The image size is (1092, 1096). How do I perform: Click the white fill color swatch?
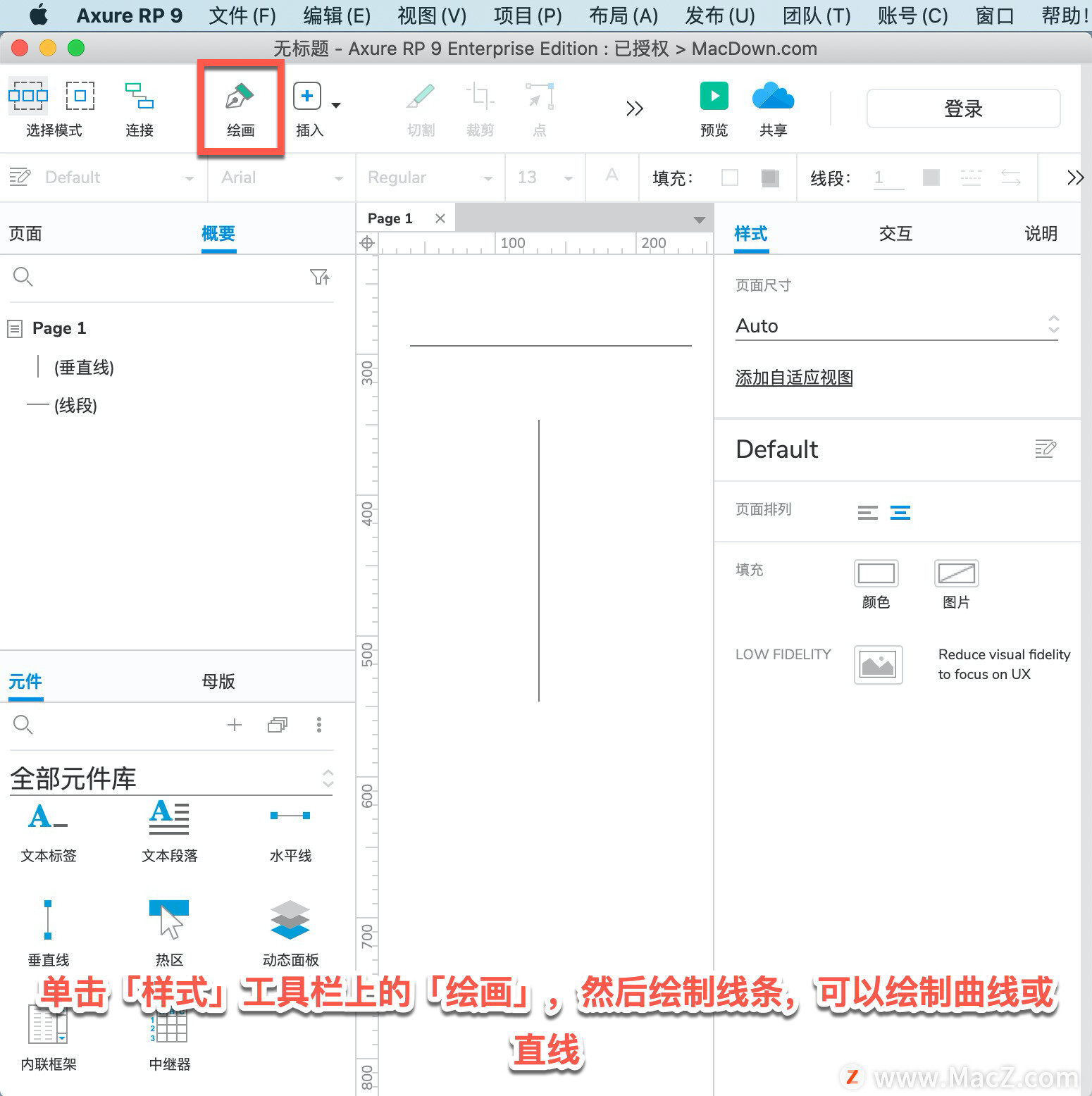click(730, 178)
